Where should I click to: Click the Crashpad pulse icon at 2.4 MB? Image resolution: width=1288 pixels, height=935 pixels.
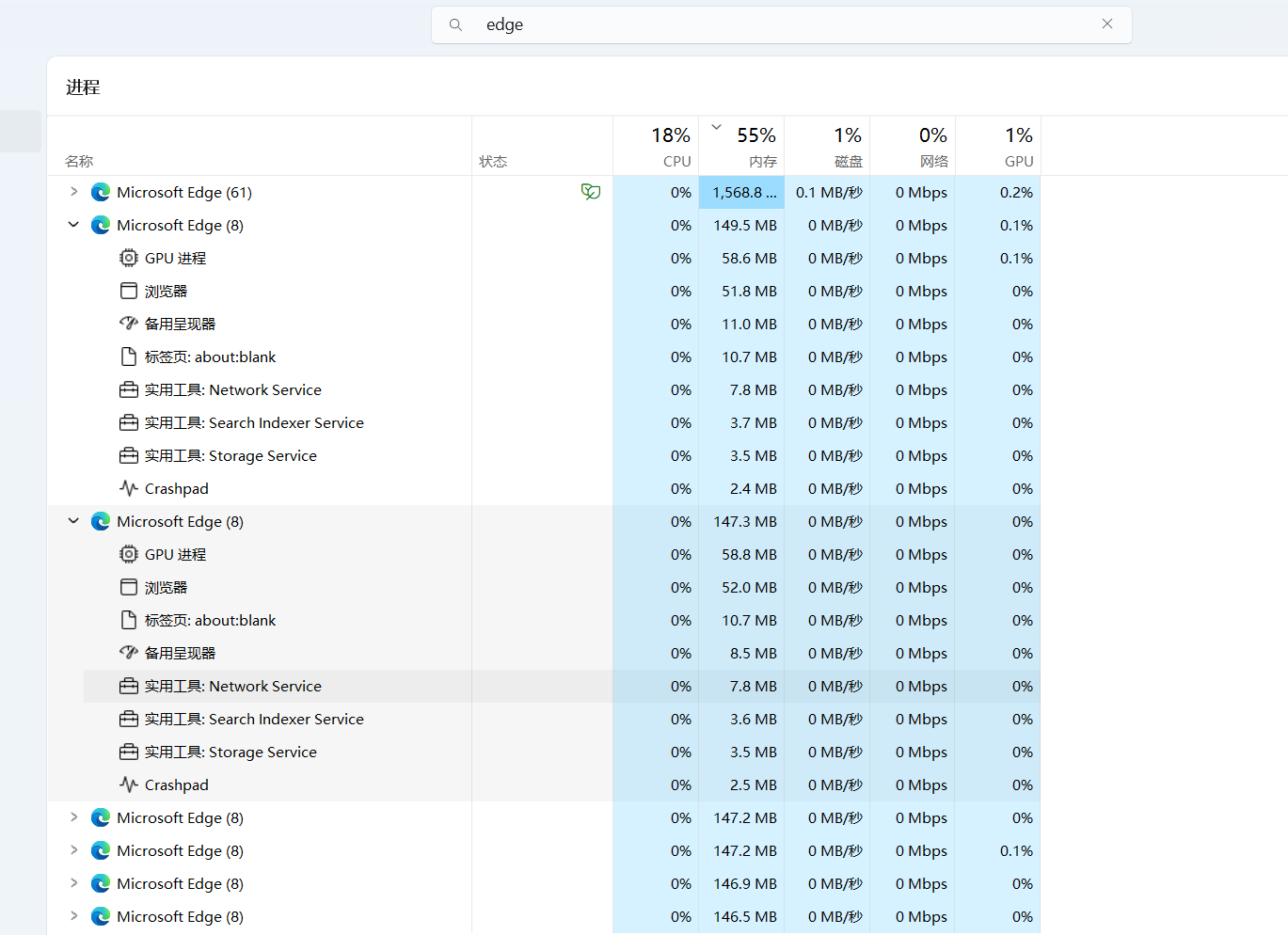129,488
